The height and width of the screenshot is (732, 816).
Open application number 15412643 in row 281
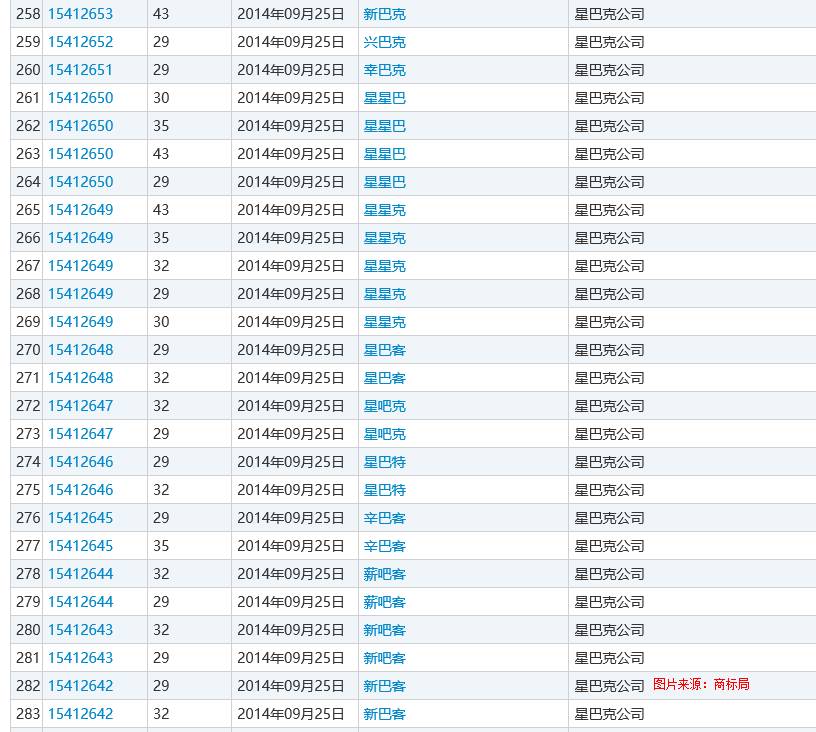click(x=80, y=658)
